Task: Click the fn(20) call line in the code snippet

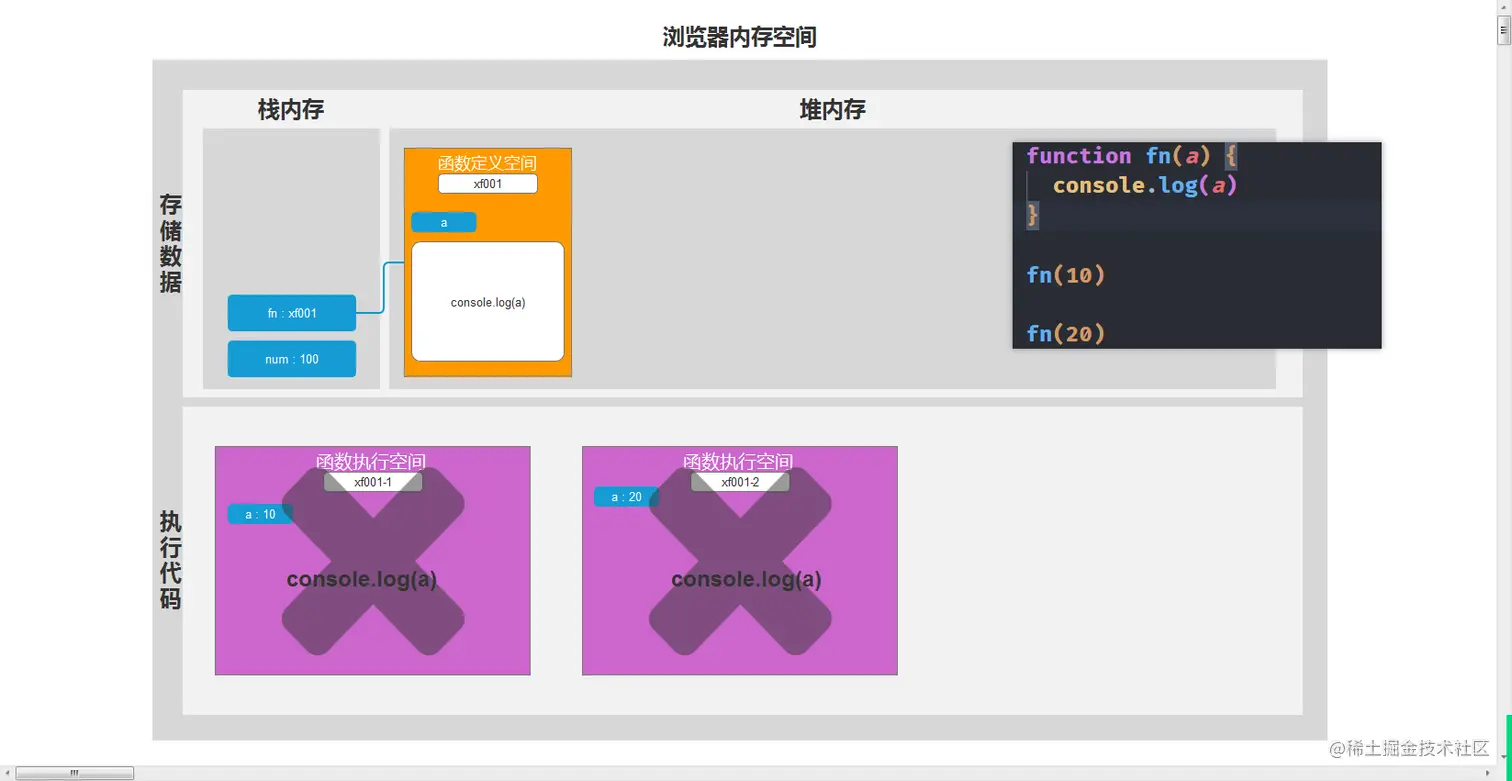Action: (x=1066, y=333)
